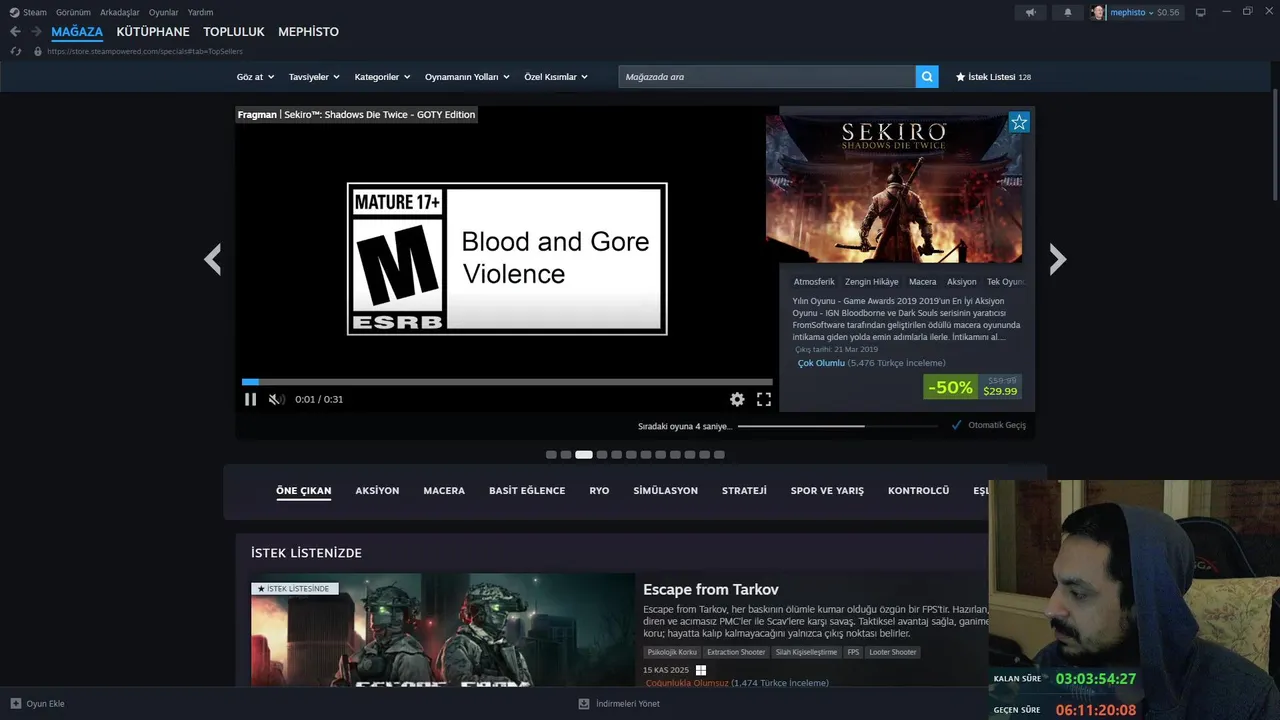Click the Zengin Hikâye tag
This screenshot has width=1280, height=720.
coord(871,282)
